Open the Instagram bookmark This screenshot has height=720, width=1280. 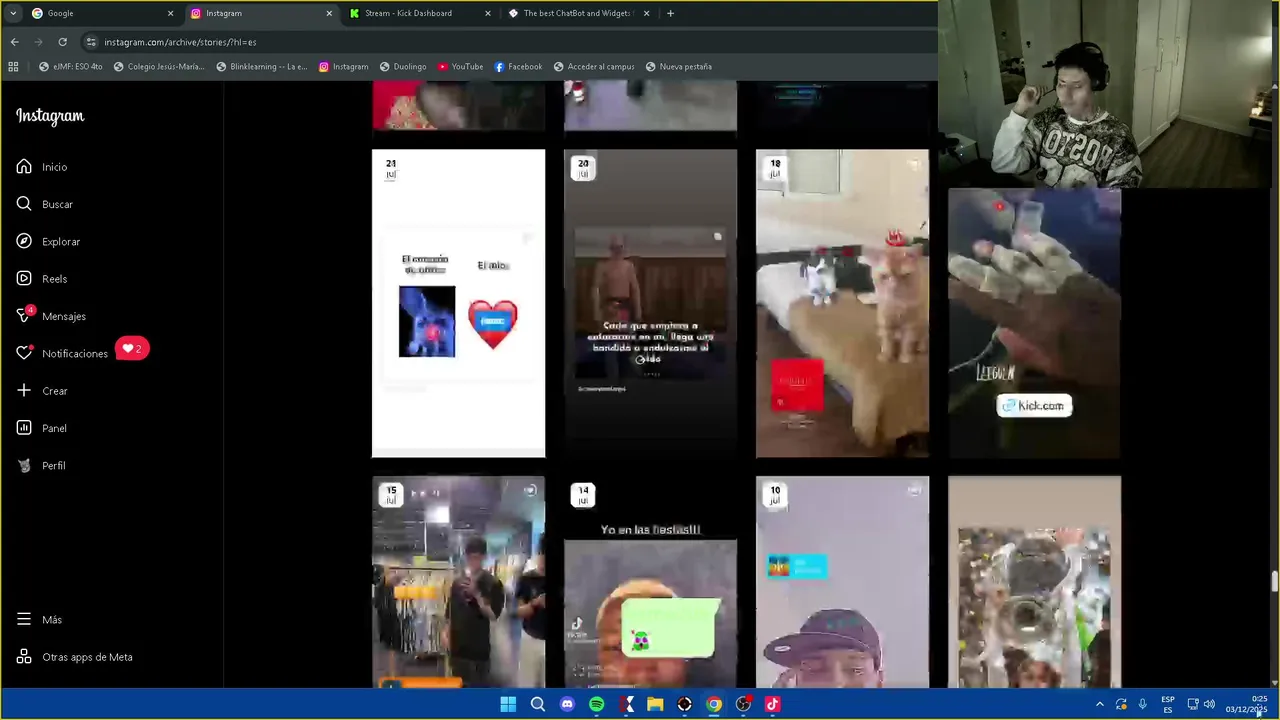[343, 67]
